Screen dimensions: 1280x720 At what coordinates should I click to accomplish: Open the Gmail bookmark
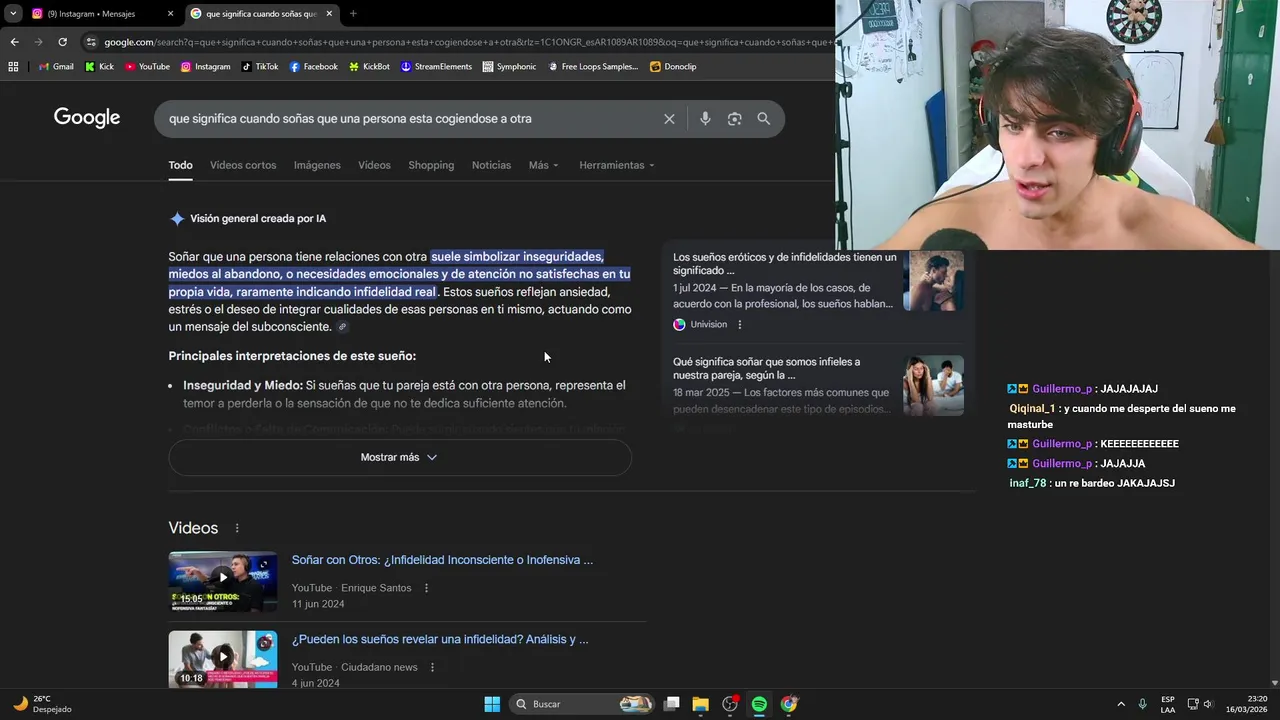click(x=56, y=67)
